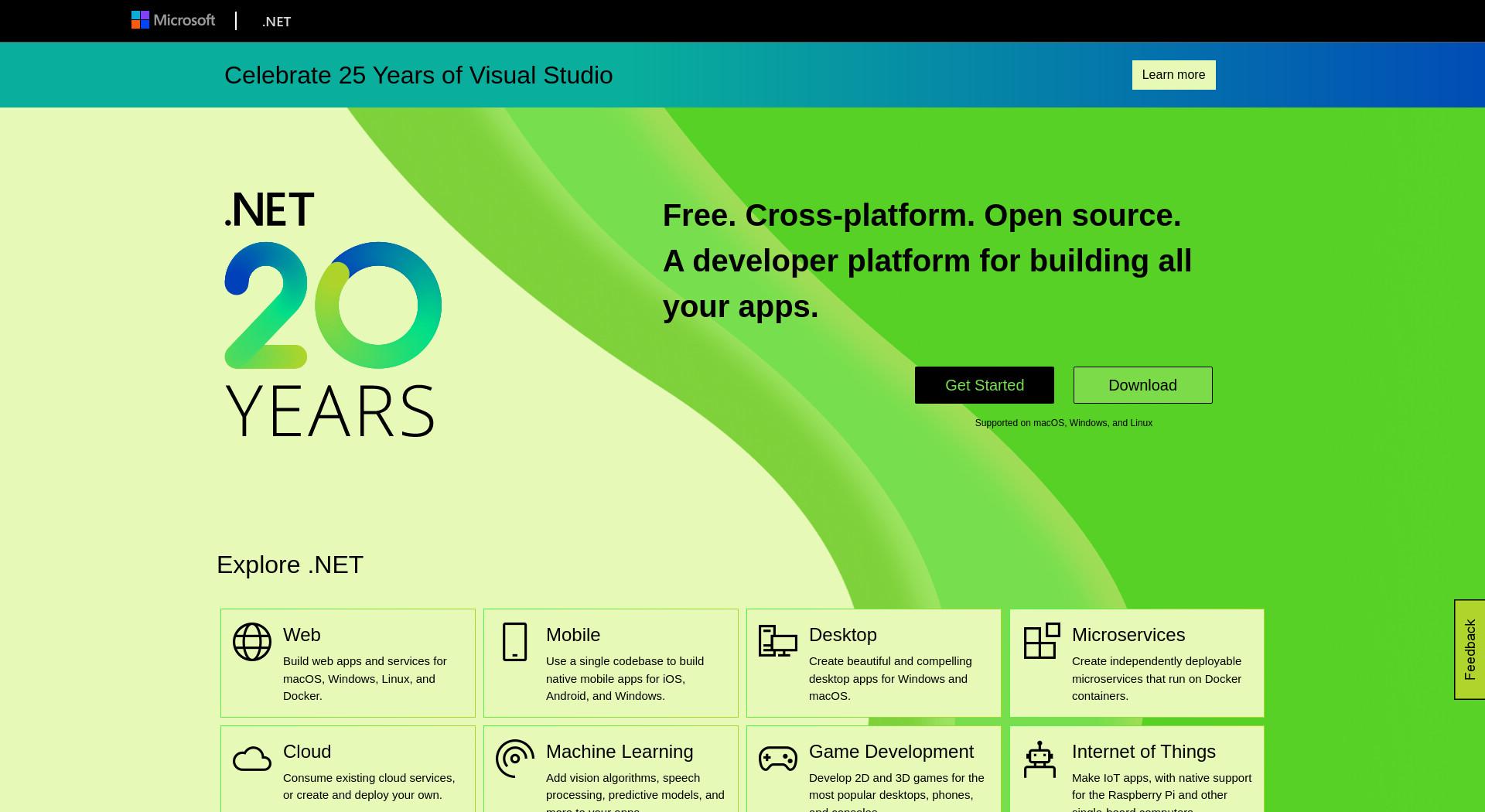Click the Machine Learning radar icon
1485x812 pixels.
pyautogui.click(x=515, y=759)
